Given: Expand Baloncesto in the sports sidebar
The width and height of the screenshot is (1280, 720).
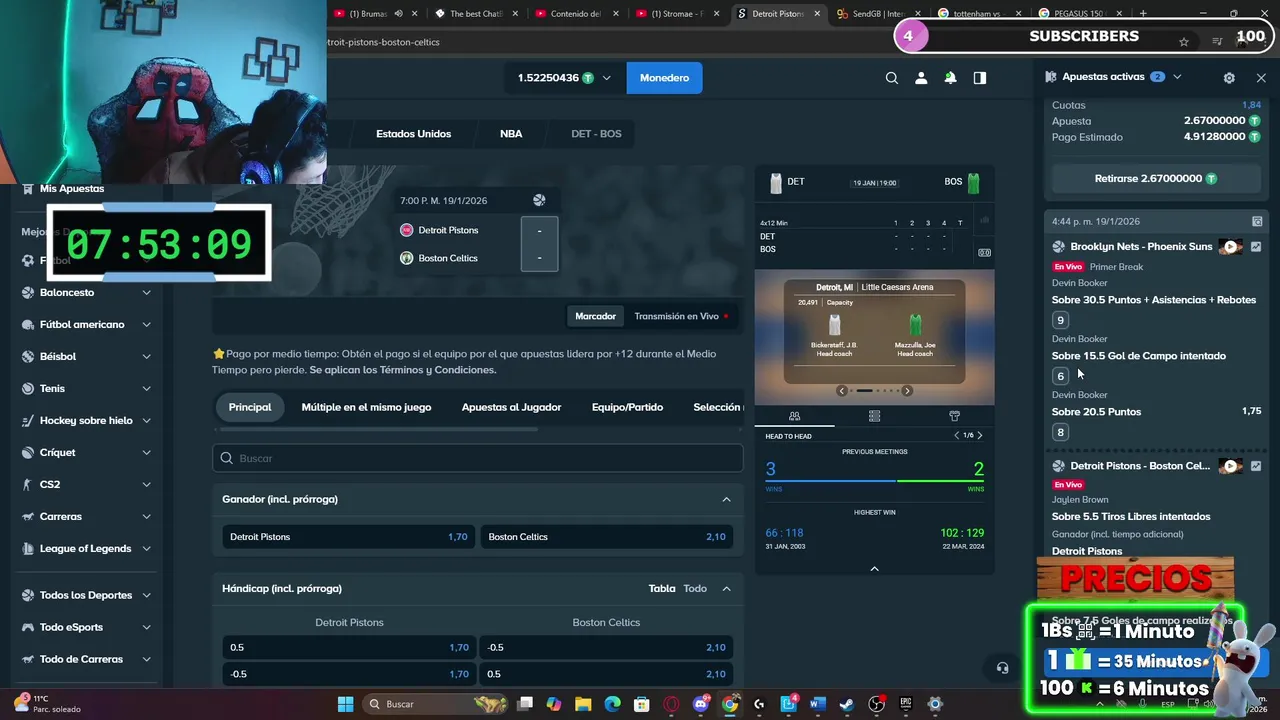Looking at the screenshot, I should pos(146,293).
